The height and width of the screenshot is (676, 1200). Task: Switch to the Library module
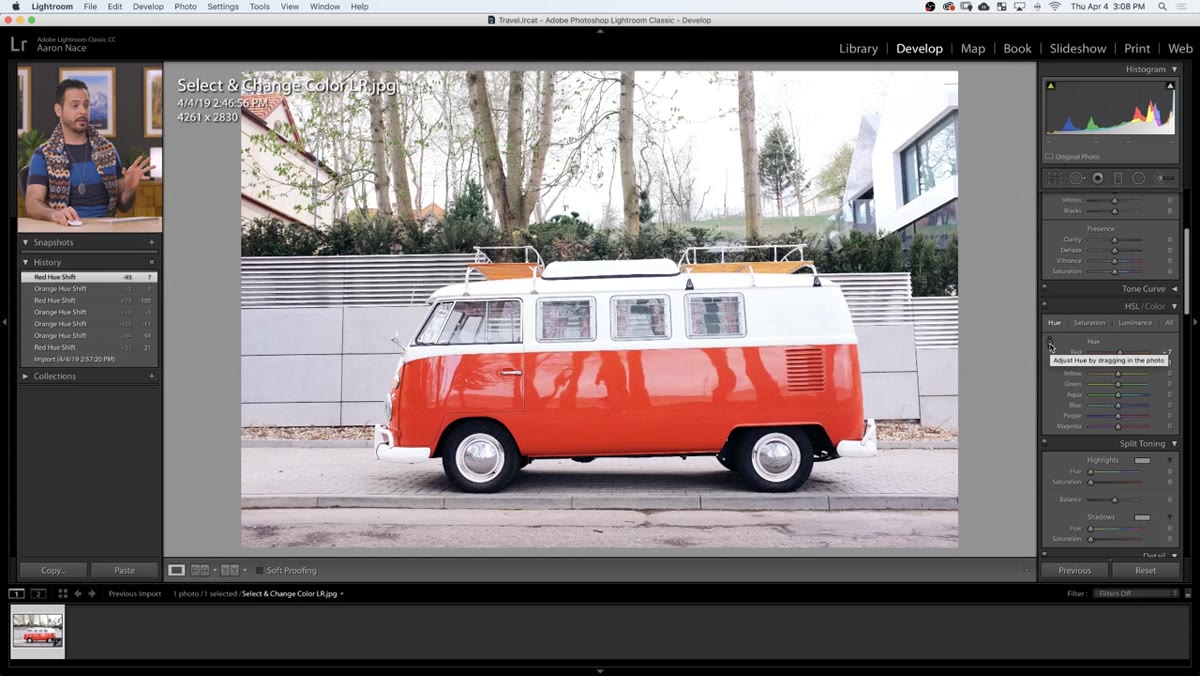(x=858, y=48)
